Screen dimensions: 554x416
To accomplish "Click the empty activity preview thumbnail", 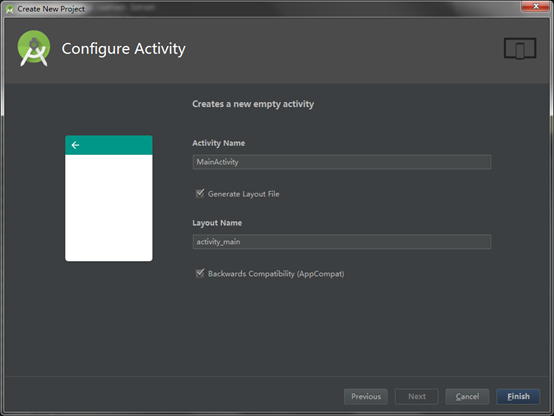I will [x=109, y=198].
